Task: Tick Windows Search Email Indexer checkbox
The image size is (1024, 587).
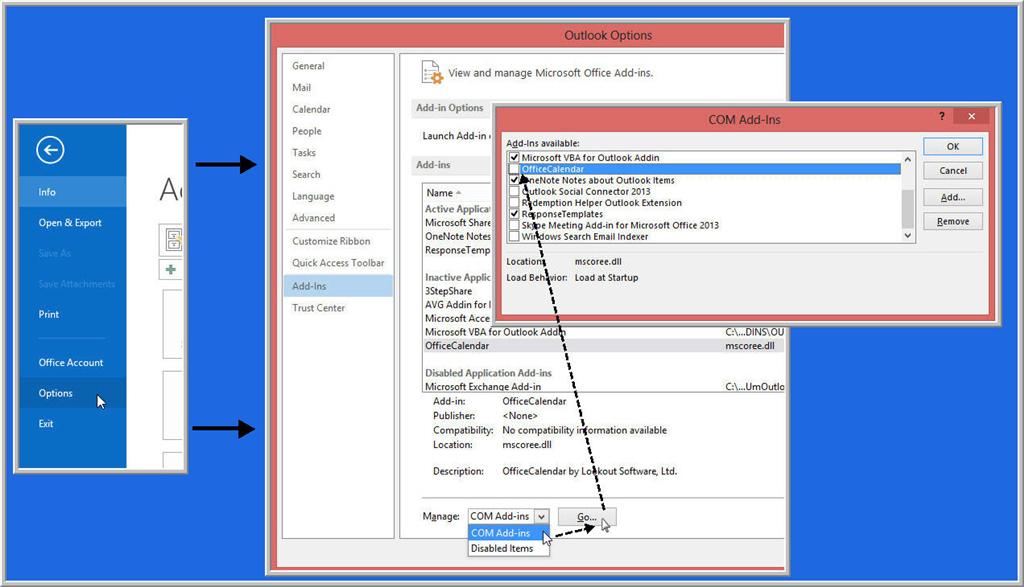Action: (514, 237)
